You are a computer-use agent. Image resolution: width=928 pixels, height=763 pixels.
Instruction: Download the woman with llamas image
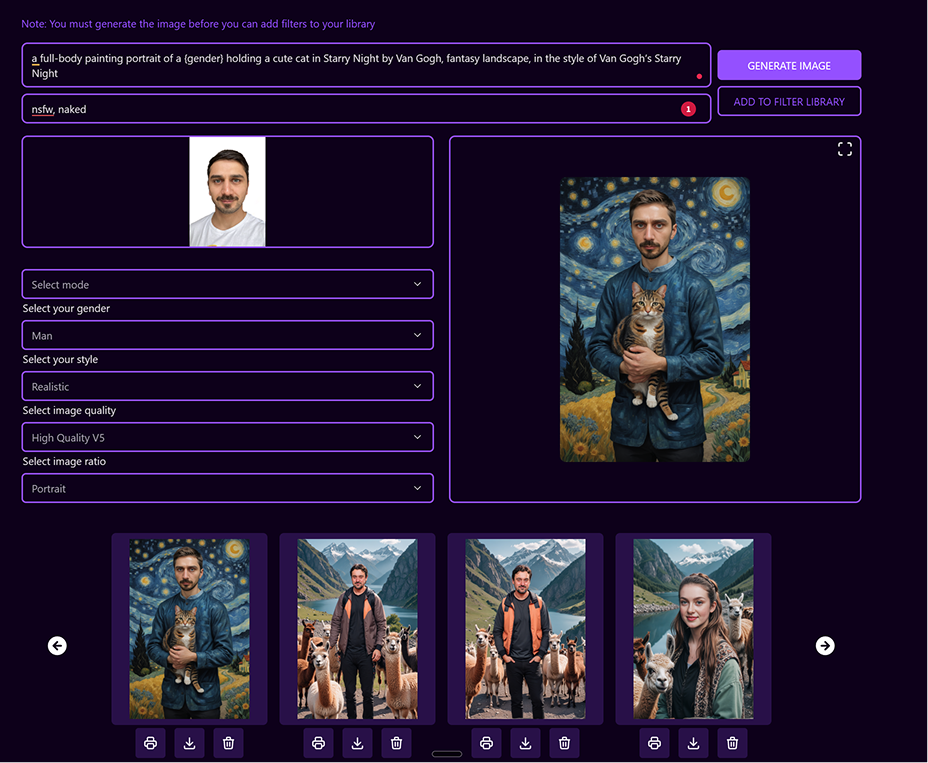point(693,743)
